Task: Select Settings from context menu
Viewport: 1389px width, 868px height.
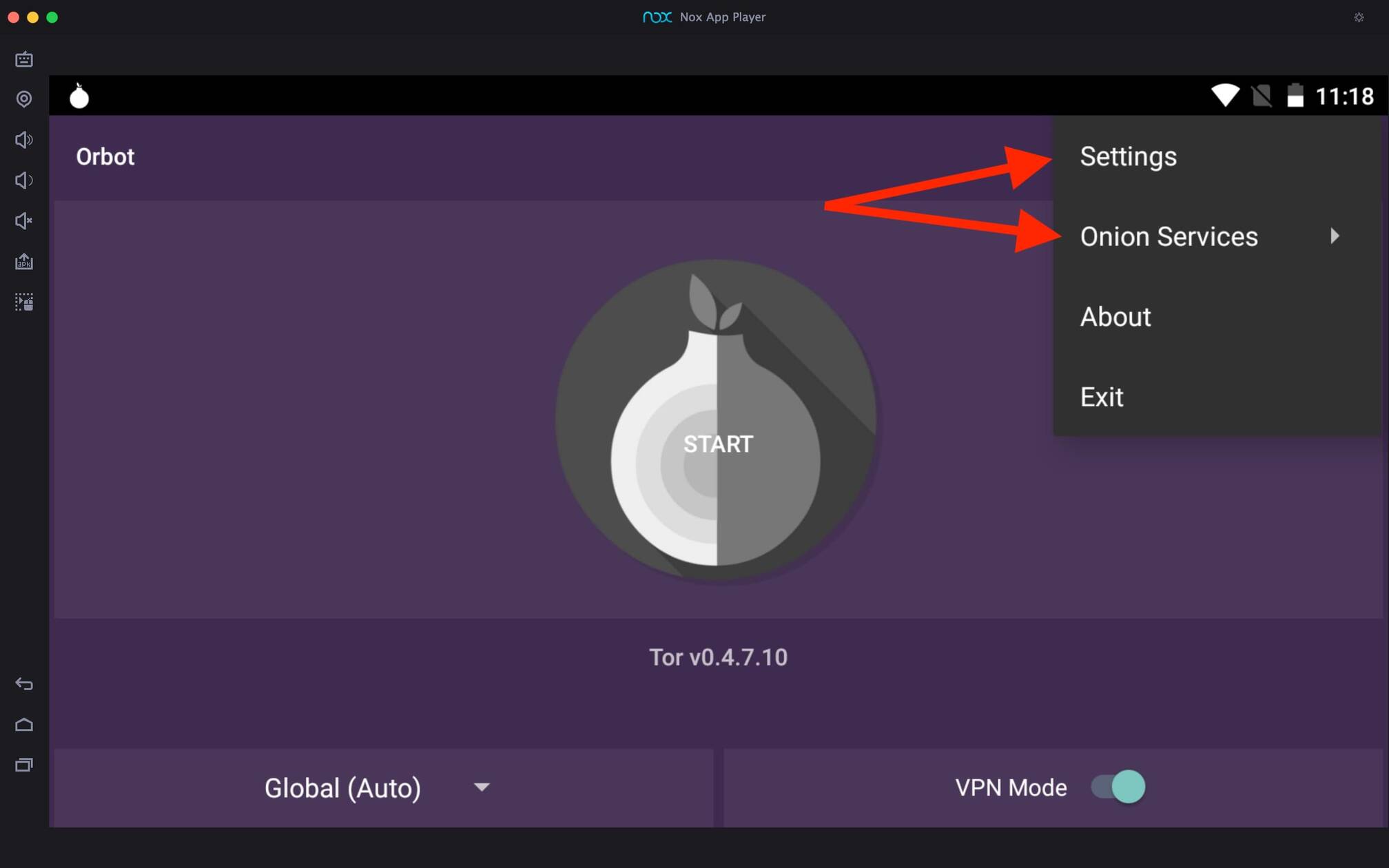Action: pos(1128,156)
